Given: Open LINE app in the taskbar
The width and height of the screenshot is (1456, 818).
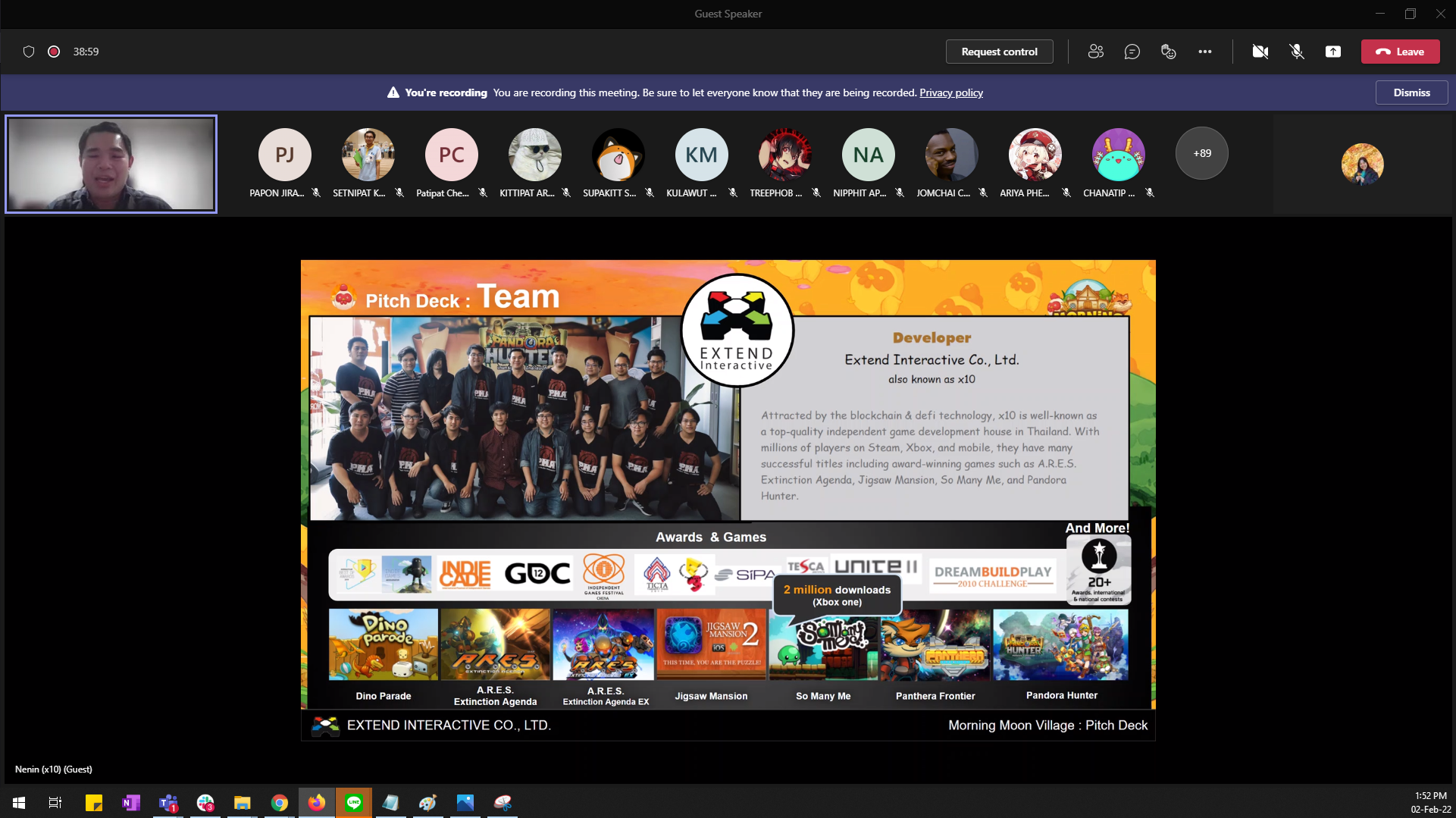Looking at the screenshot, I should click(354, 802).
